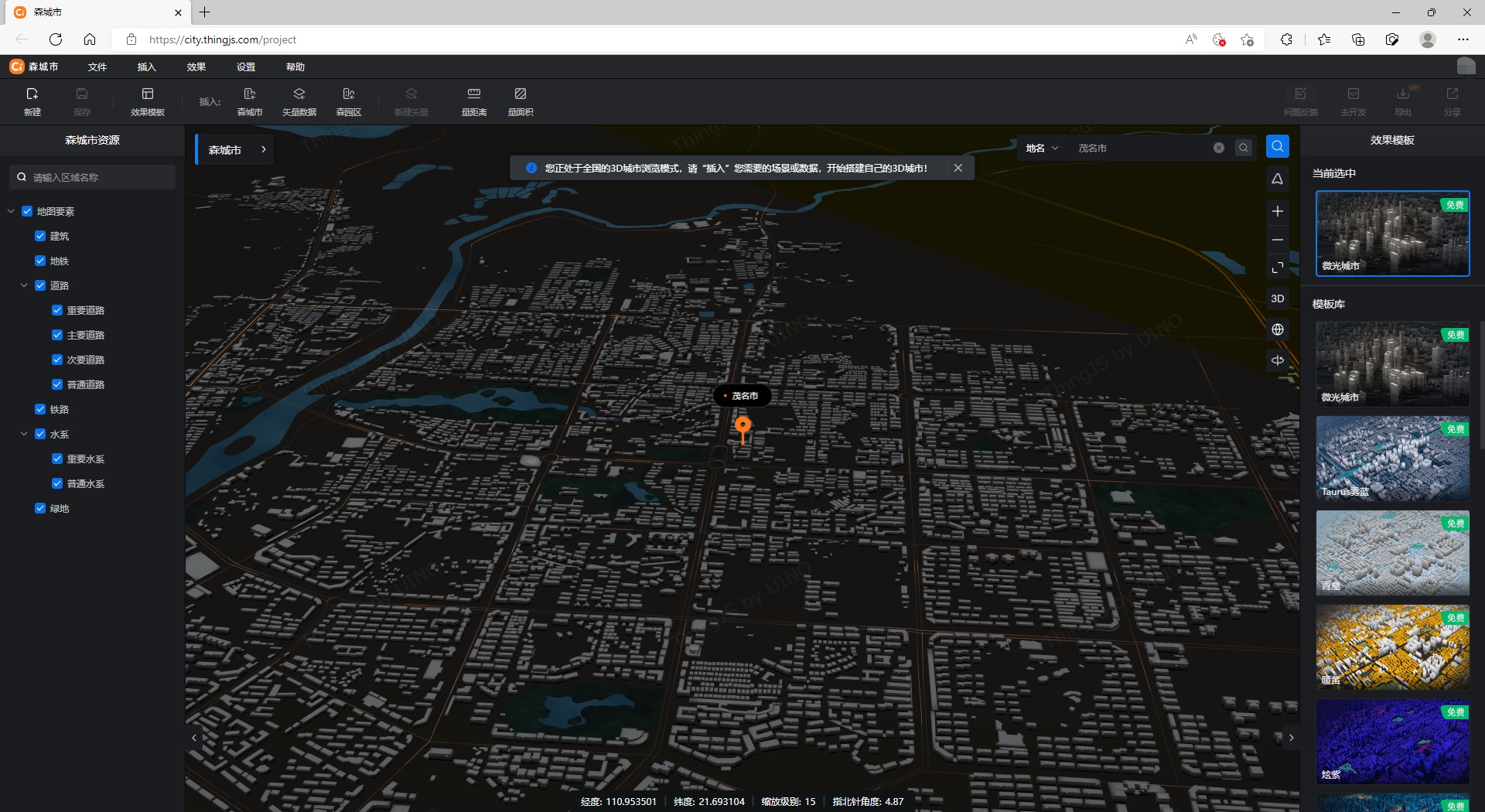This screenshot has width=1485, height=812.
Task: Open 效果模板 from the toolbar
Action: [147, 101]
